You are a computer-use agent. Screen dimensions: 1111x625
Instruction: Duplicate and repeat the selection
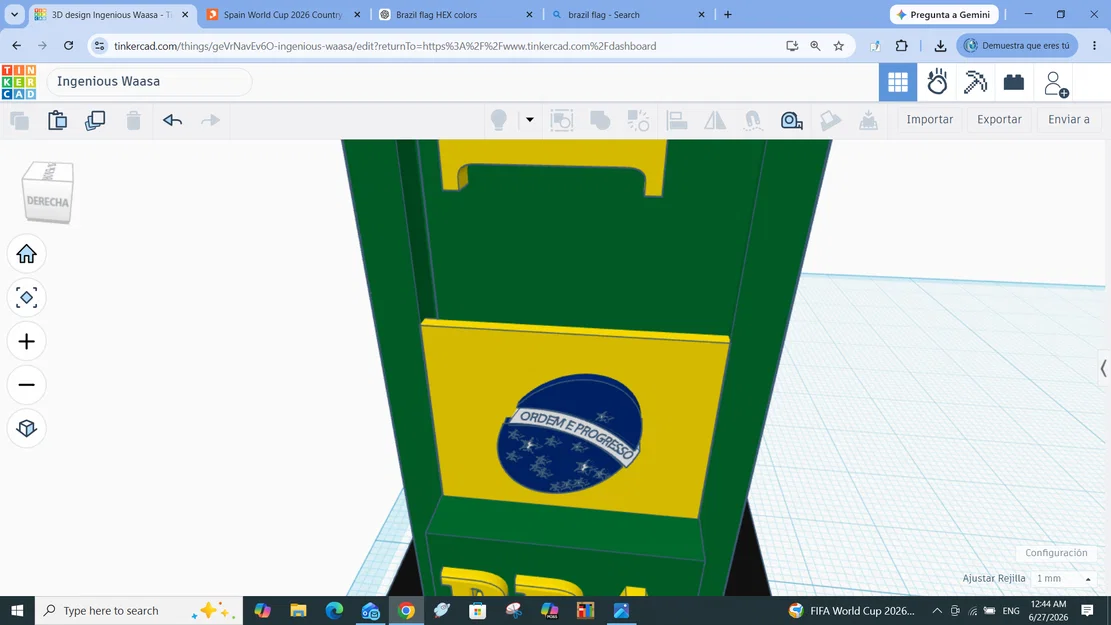(x=95, y=120)
